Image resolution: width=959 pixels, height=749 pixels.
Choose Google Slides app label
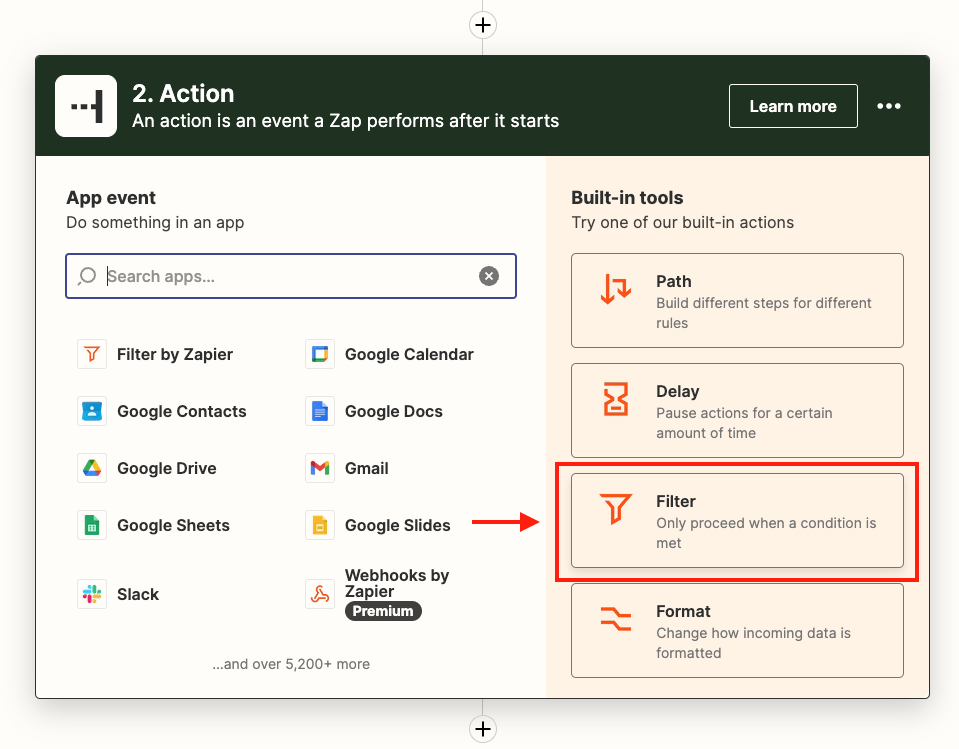pos(398,525)
